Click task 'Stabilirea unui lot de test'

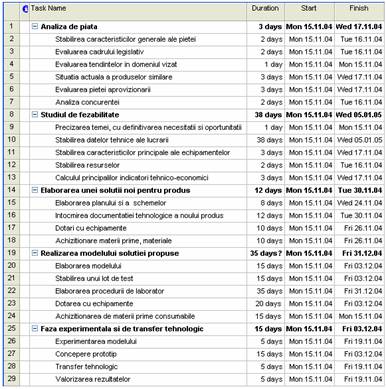click(x=94, y=279)
